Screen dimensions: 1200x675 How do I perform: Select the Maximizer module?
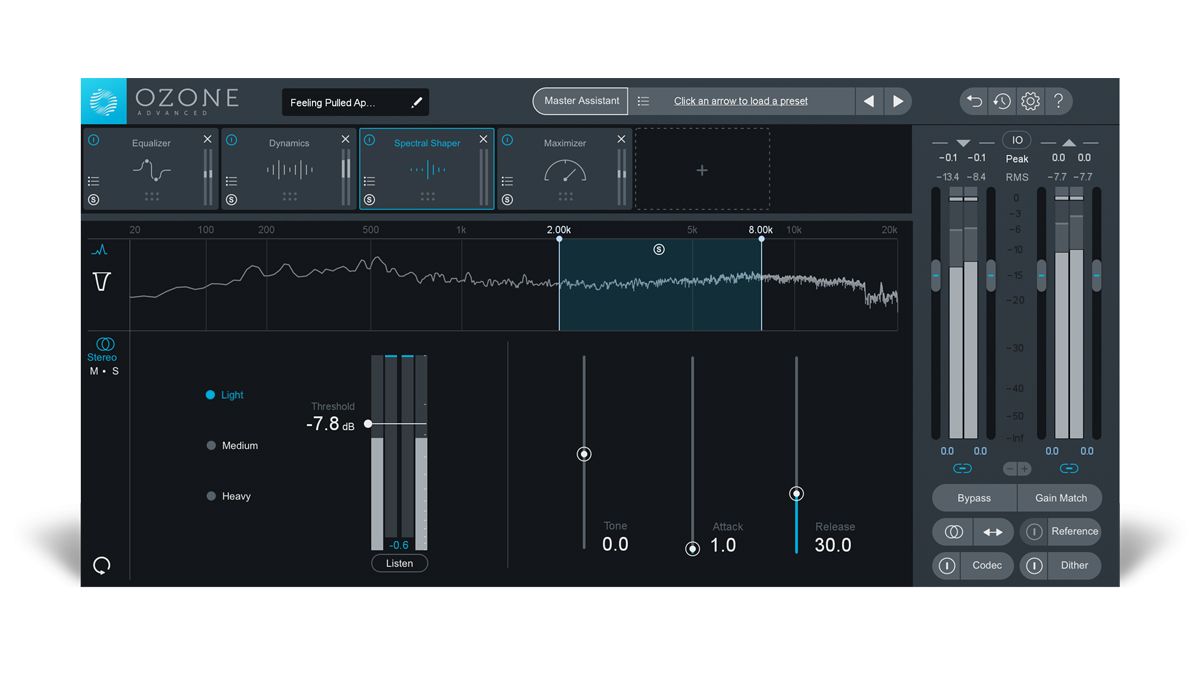pyautogui.click(x=566, y=143)
